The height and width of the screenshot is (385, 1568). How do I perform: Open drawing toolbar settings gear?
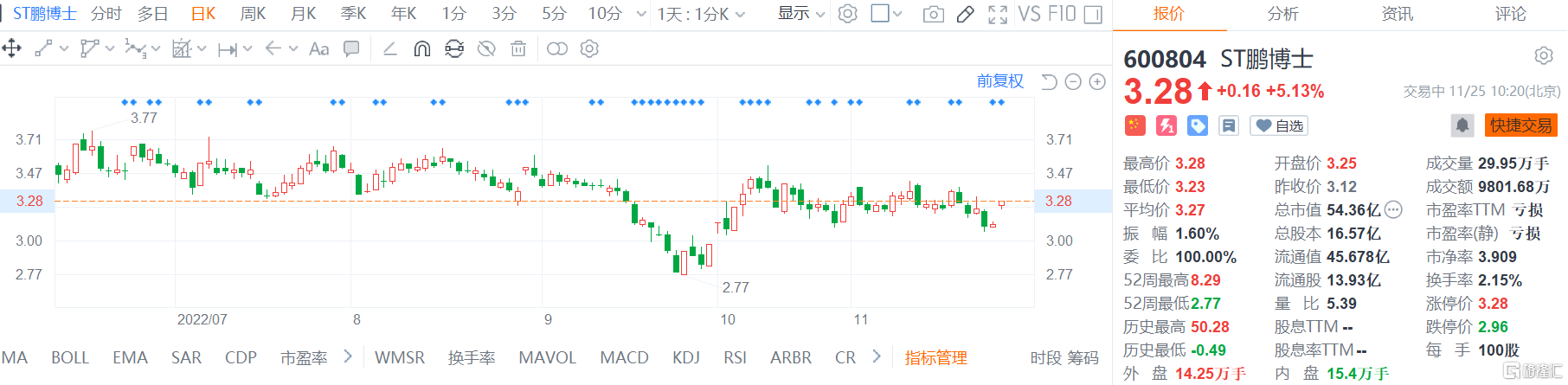589,48
